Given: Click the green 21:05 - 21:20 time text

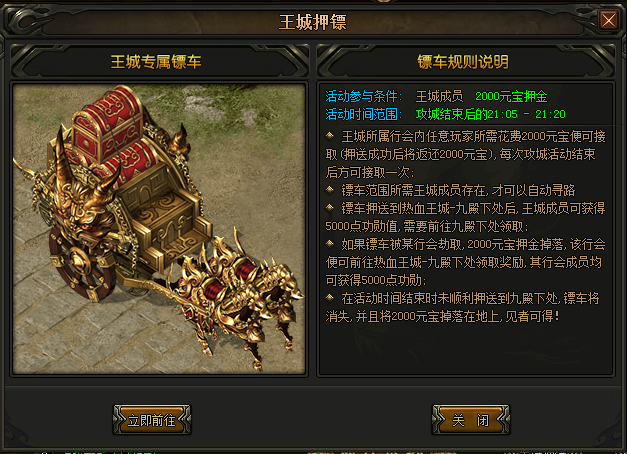Looking at the screenshot, I should click(x=527, y=114).
